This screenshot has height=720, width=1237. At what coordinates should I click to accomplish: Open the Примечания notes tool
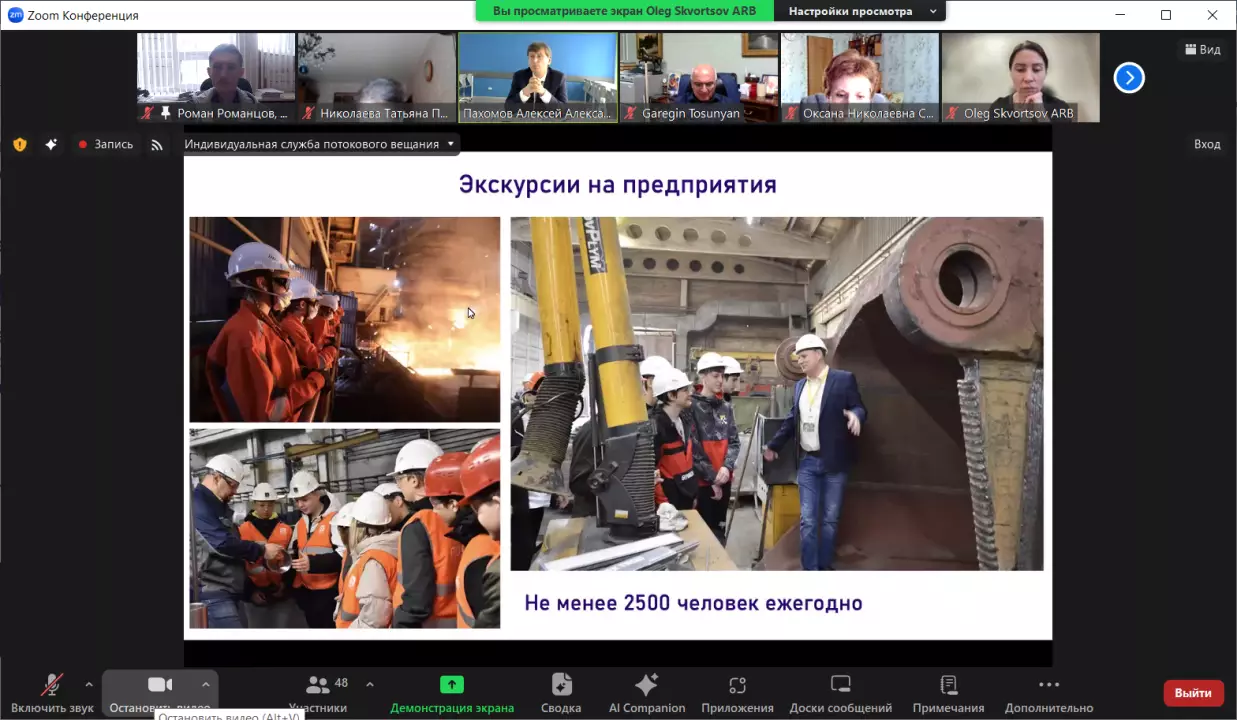(948, 693)
